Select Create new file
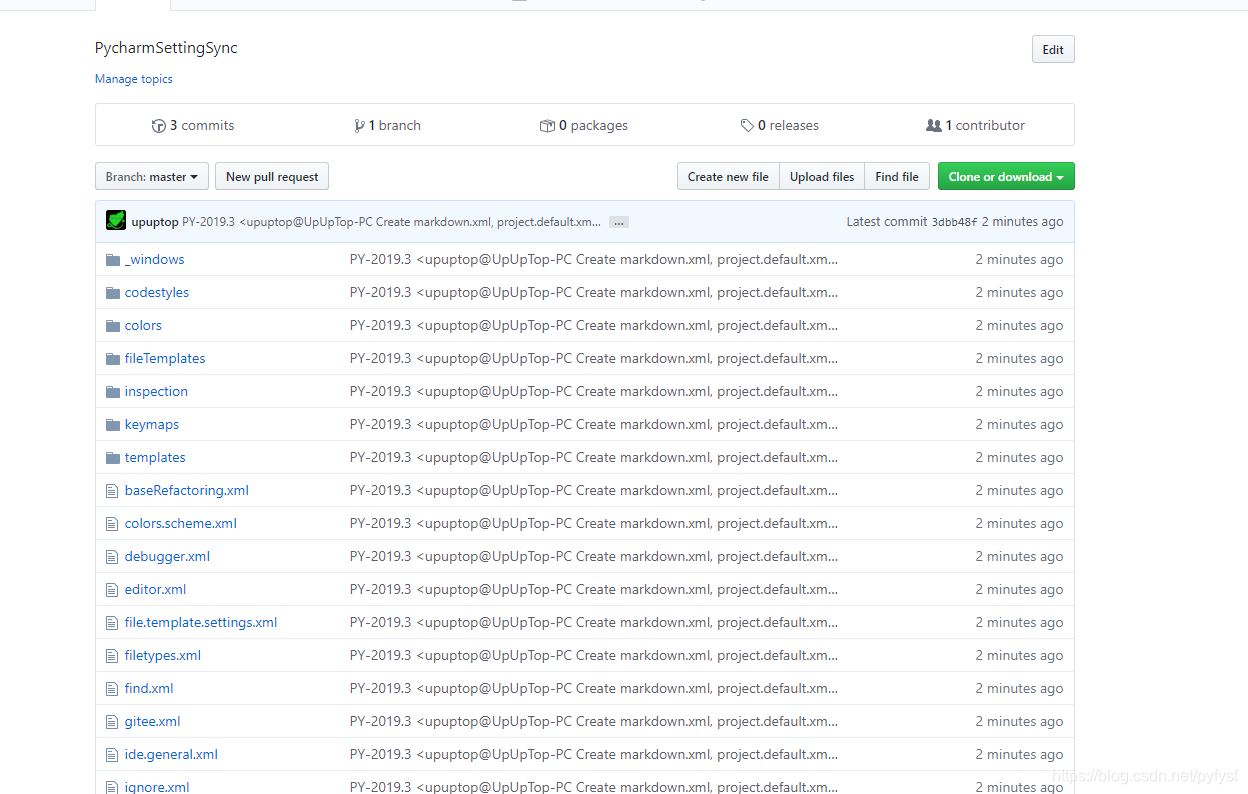This screenshot has width=1248, height=794. tap(728, 177)
